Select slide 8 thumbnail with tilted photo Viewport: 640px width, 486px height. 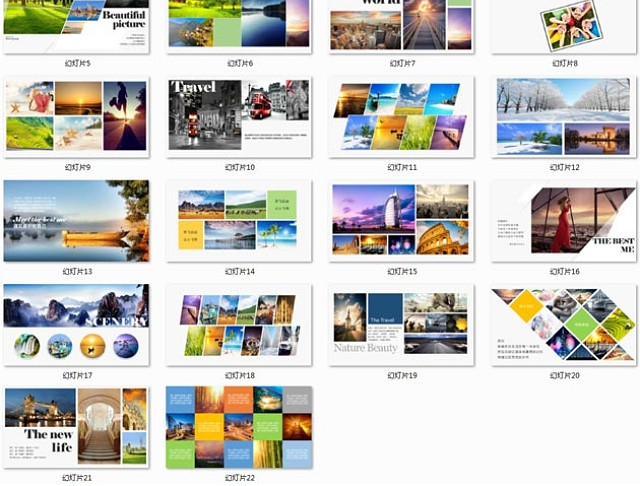(564, 26)
